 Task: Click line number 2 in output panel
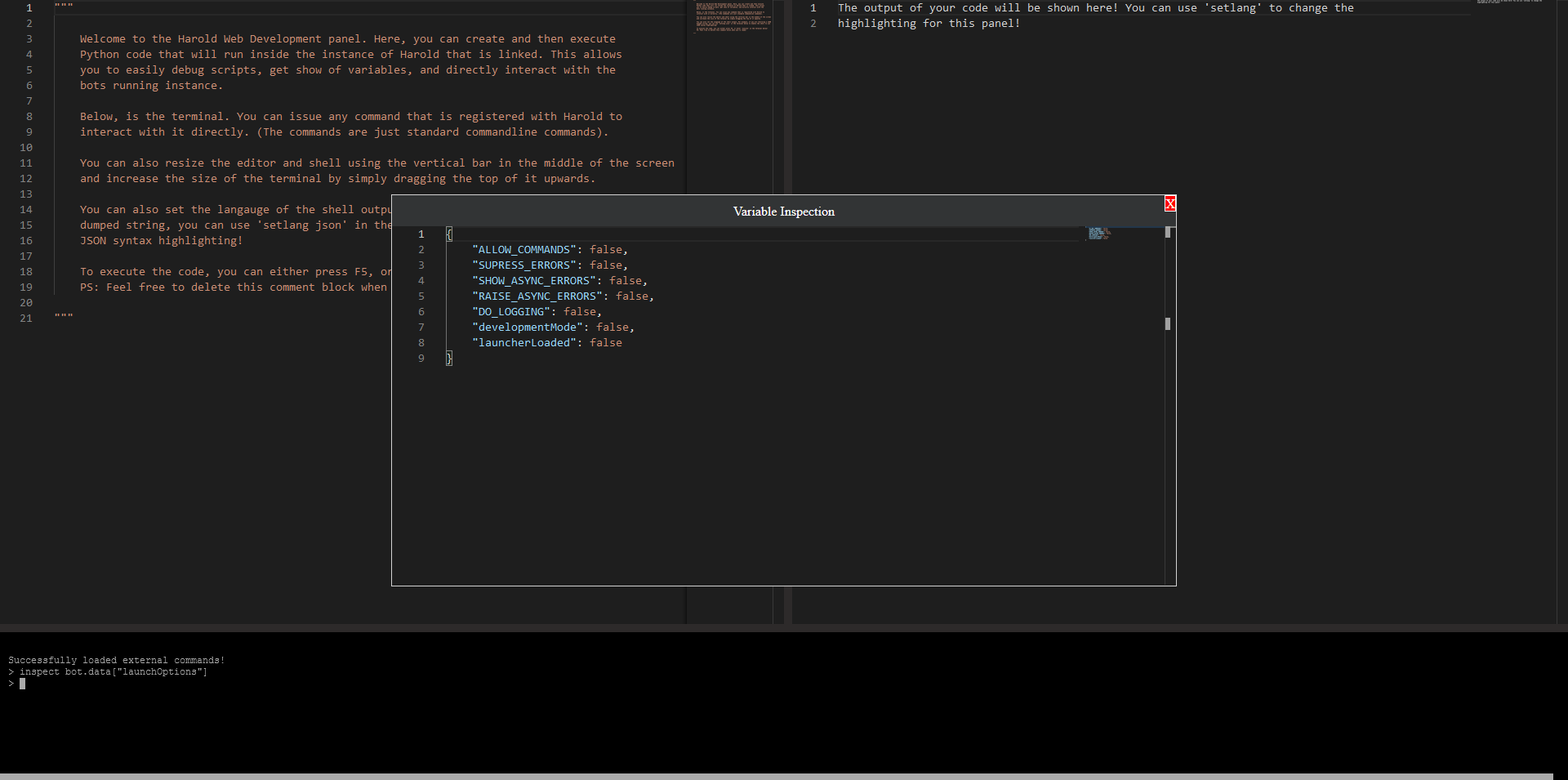(x=813, y=24)
